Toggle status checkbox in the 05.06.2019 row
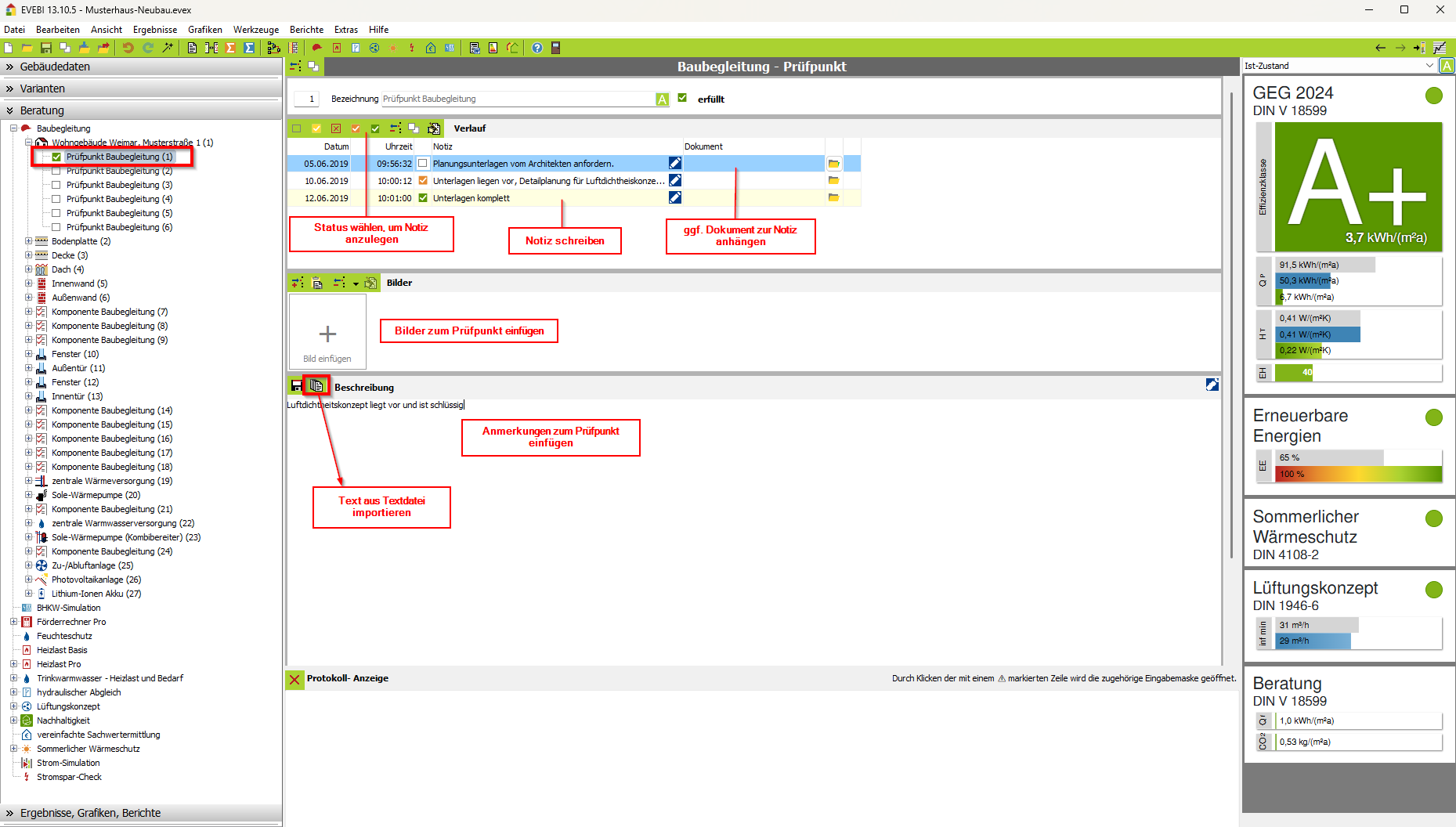 click(x=423, y=164)
